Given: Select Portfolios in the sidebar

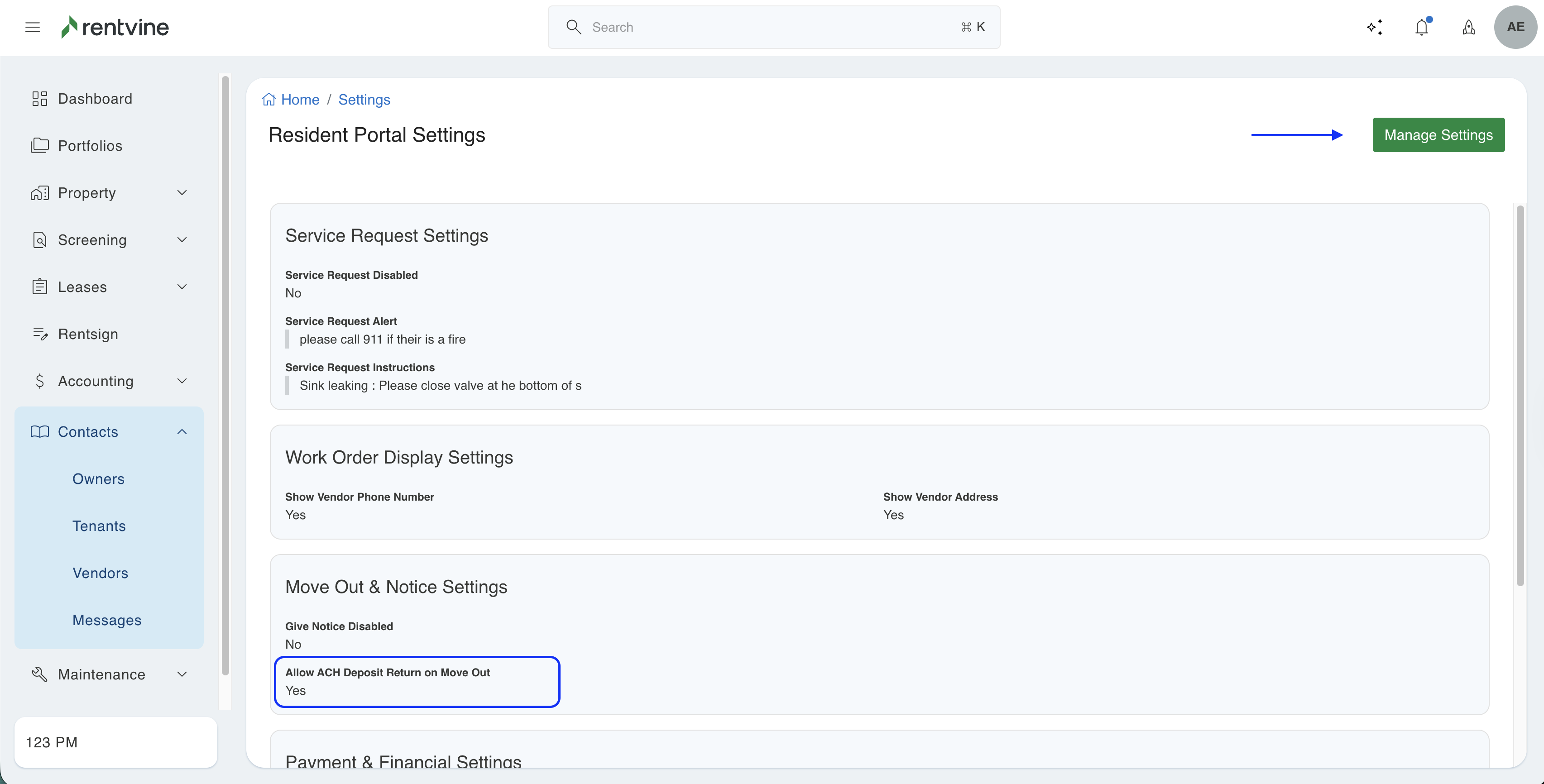Looking at the screenshot, I should (90, 146).
